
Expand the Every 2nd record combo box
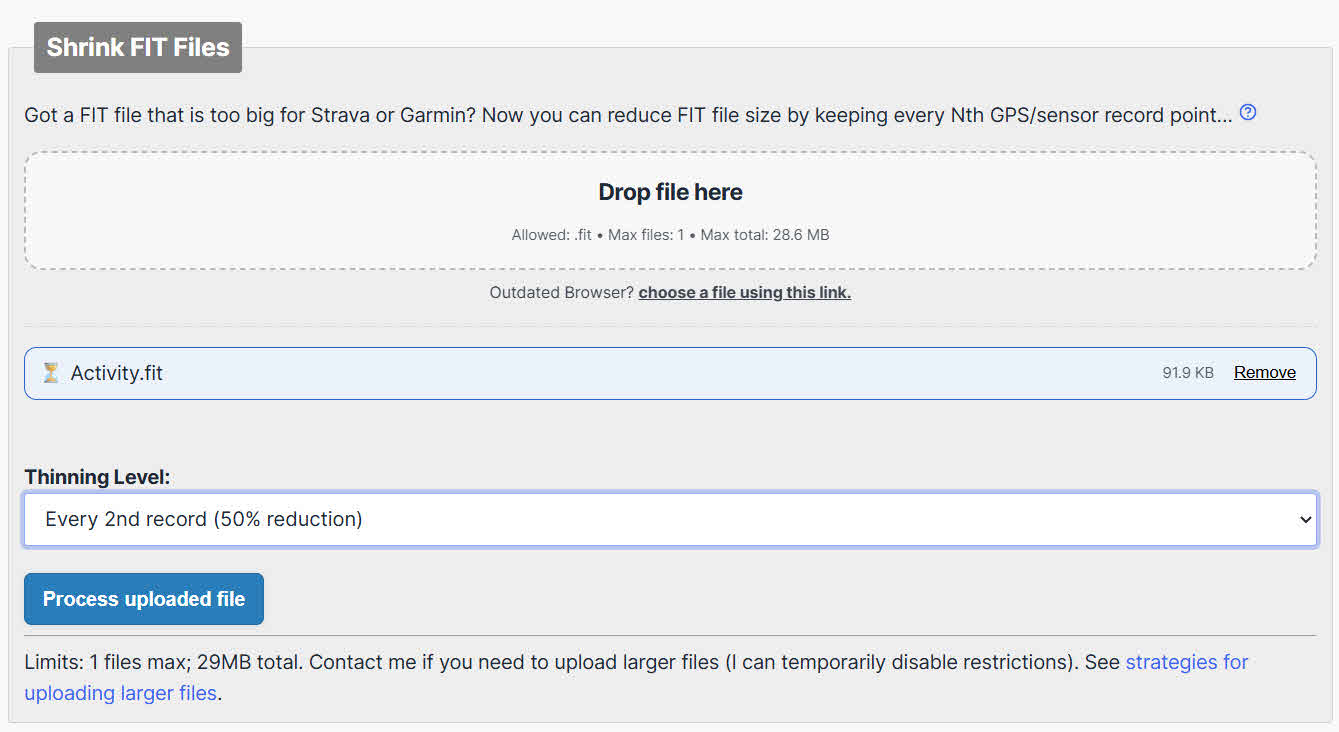(x=670, y=519)
